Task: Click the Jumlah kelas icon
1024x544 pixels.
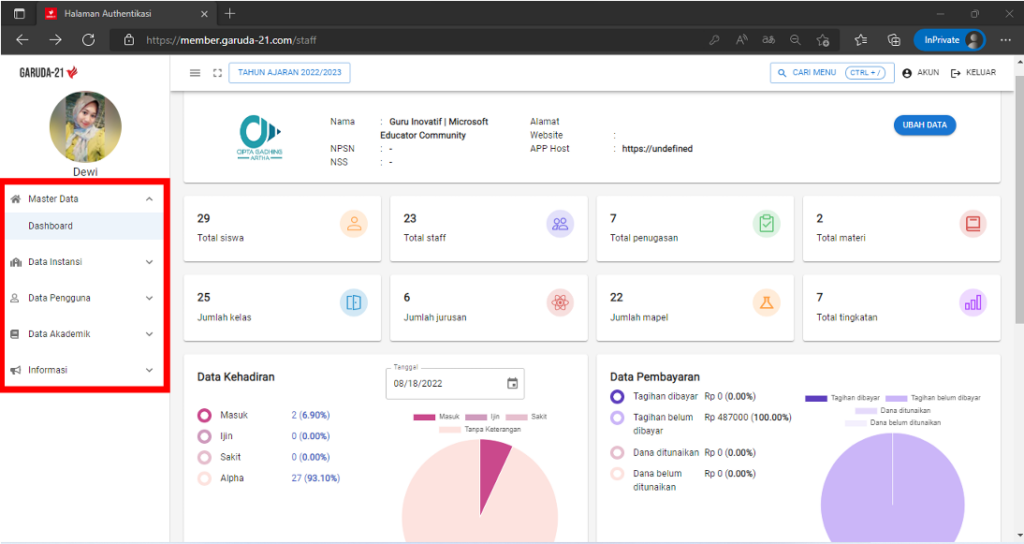Action: pyautogui.click(x=353, y=302)
